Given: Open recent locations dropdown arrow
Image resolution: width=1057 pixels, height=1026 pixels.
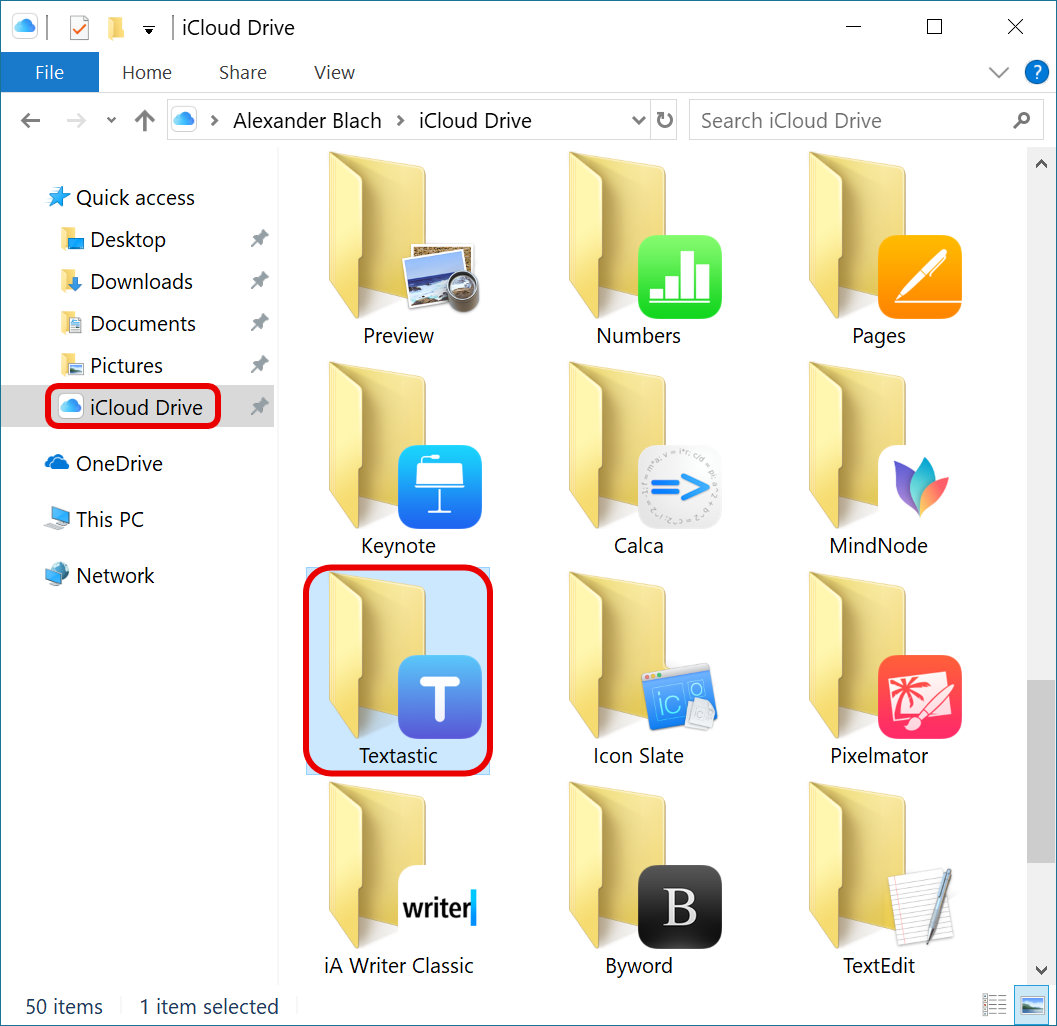Looking at the screenshot, I should click(111, 121).
